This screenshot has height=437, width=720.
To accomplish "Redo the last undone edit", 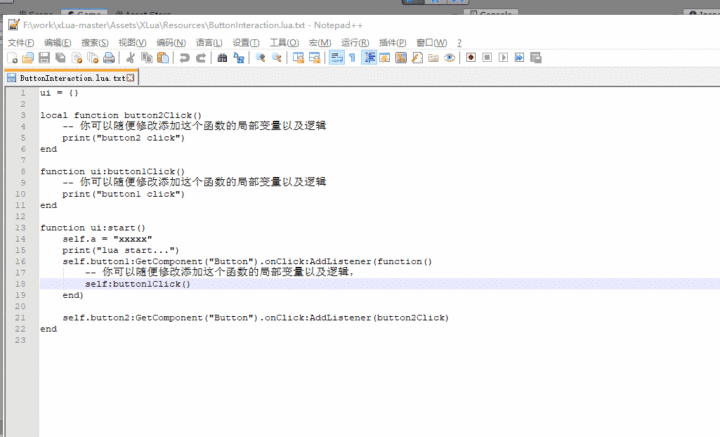I will [201, 58].
